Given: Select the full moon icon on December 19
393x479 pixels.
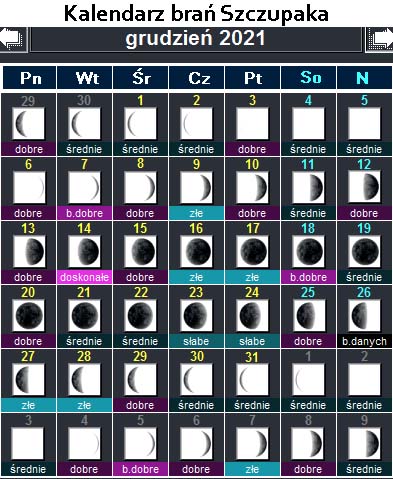Looking at the screenshot, I should [364, 251].
